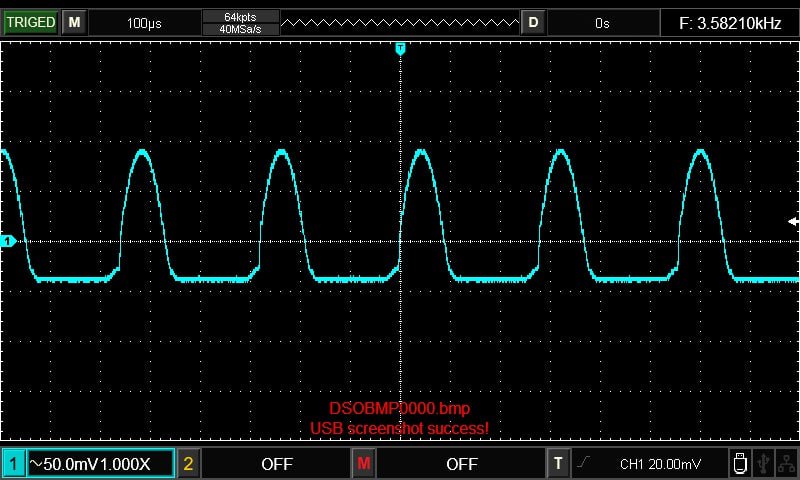The height and width of the screenshot is (480, 800).
Task: Click the channel 1 ground level marker
Action: (8, 241)
